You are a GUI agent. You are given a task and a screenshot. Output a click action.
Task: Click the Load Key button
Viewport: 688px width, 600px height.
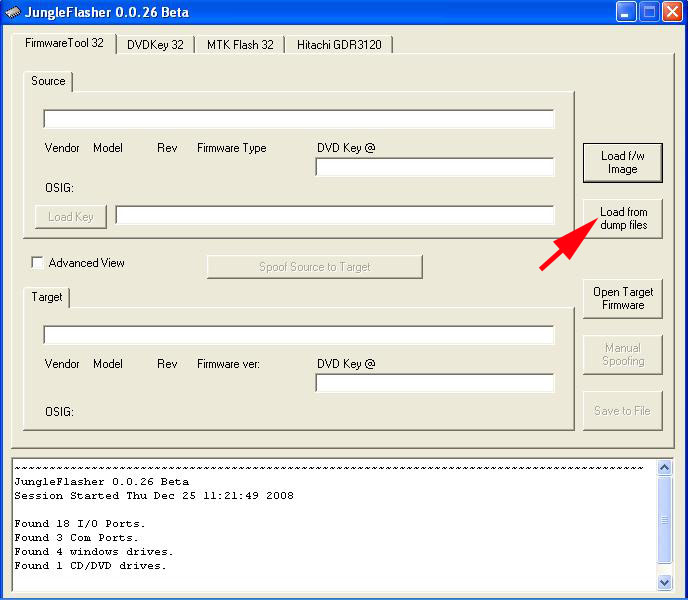(x=71, y=217)
